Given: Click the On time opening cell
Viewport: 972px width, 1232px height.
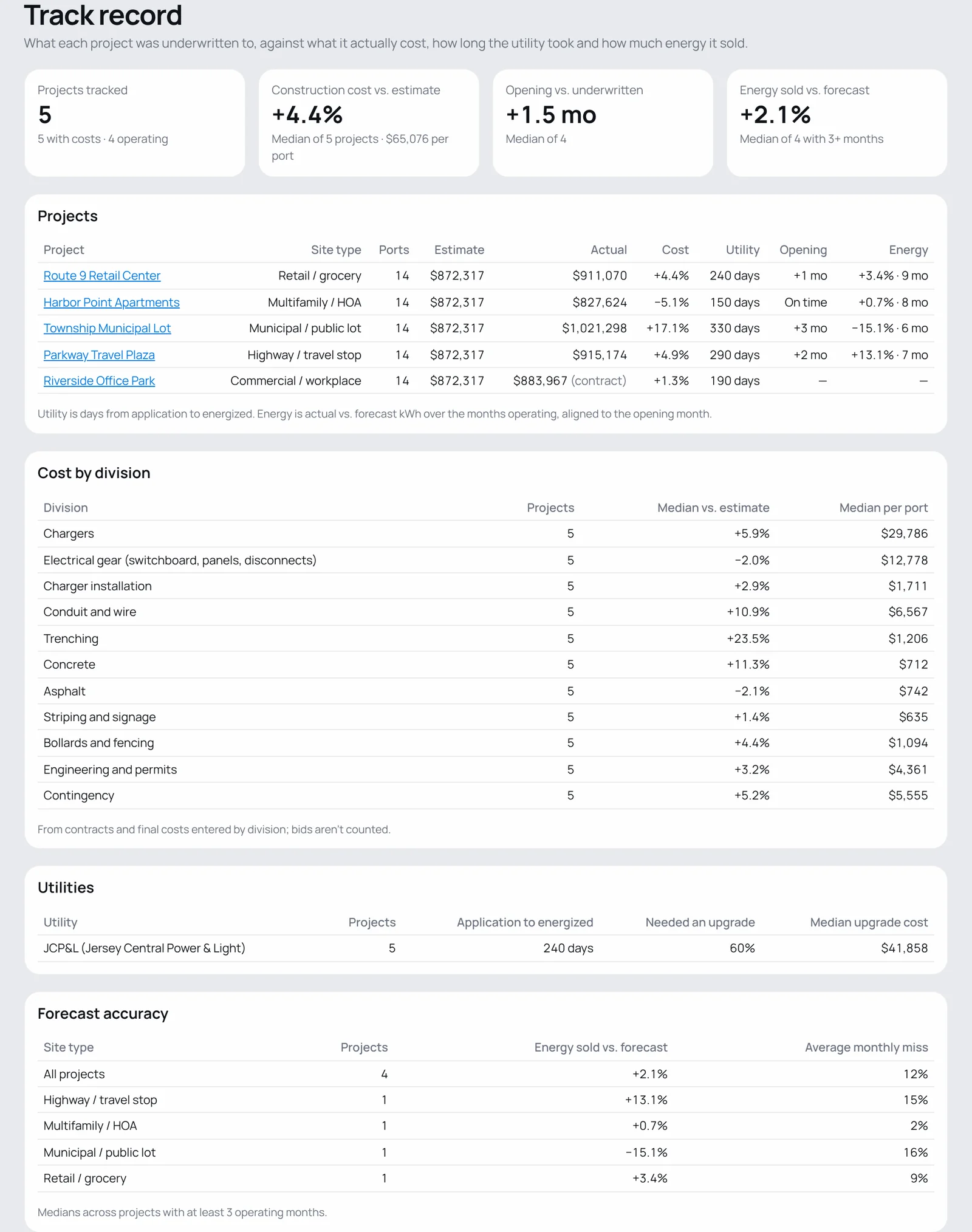Looking at the screenshot, I should click(x=806, y=303).
